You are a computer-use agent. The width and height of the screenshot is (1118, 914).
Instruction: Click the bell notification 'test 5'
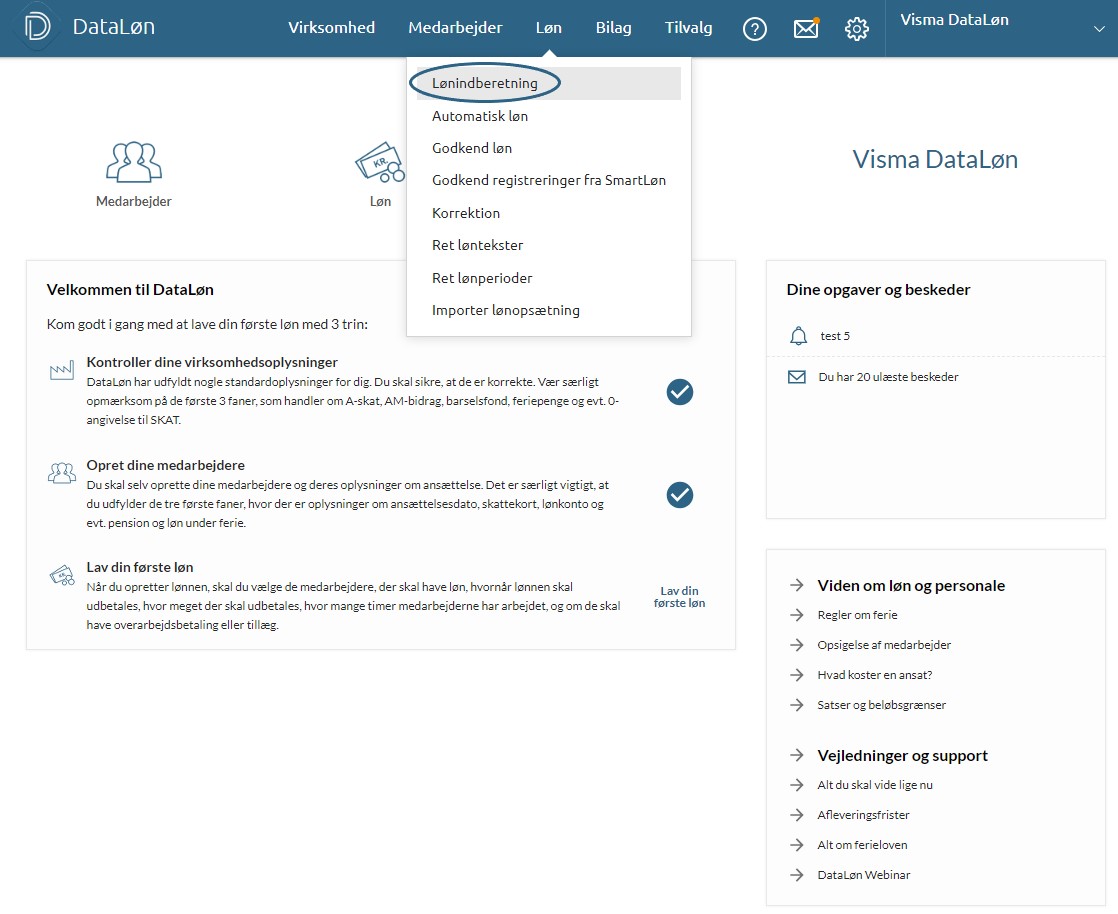coord(834,336)
